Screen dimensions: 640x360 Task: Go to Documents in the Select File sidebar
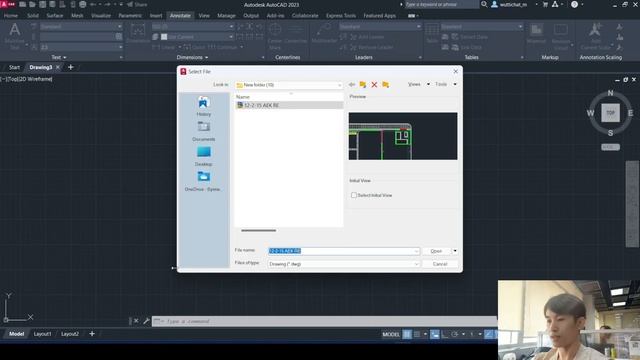[203, 131]
